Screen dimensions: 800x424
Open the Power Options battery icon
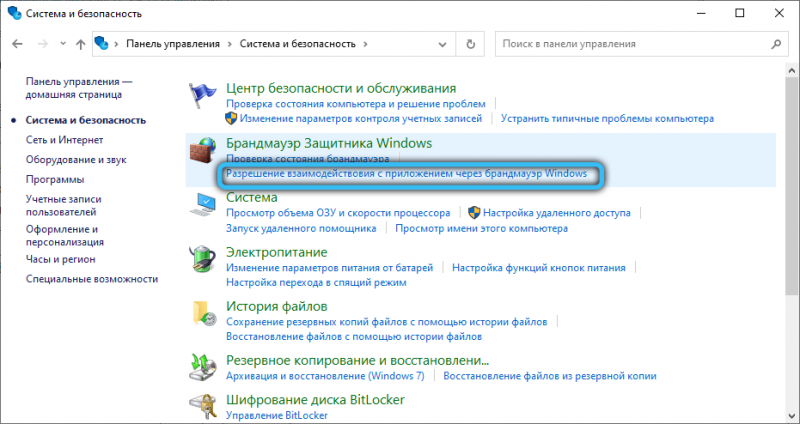(203, 260)
